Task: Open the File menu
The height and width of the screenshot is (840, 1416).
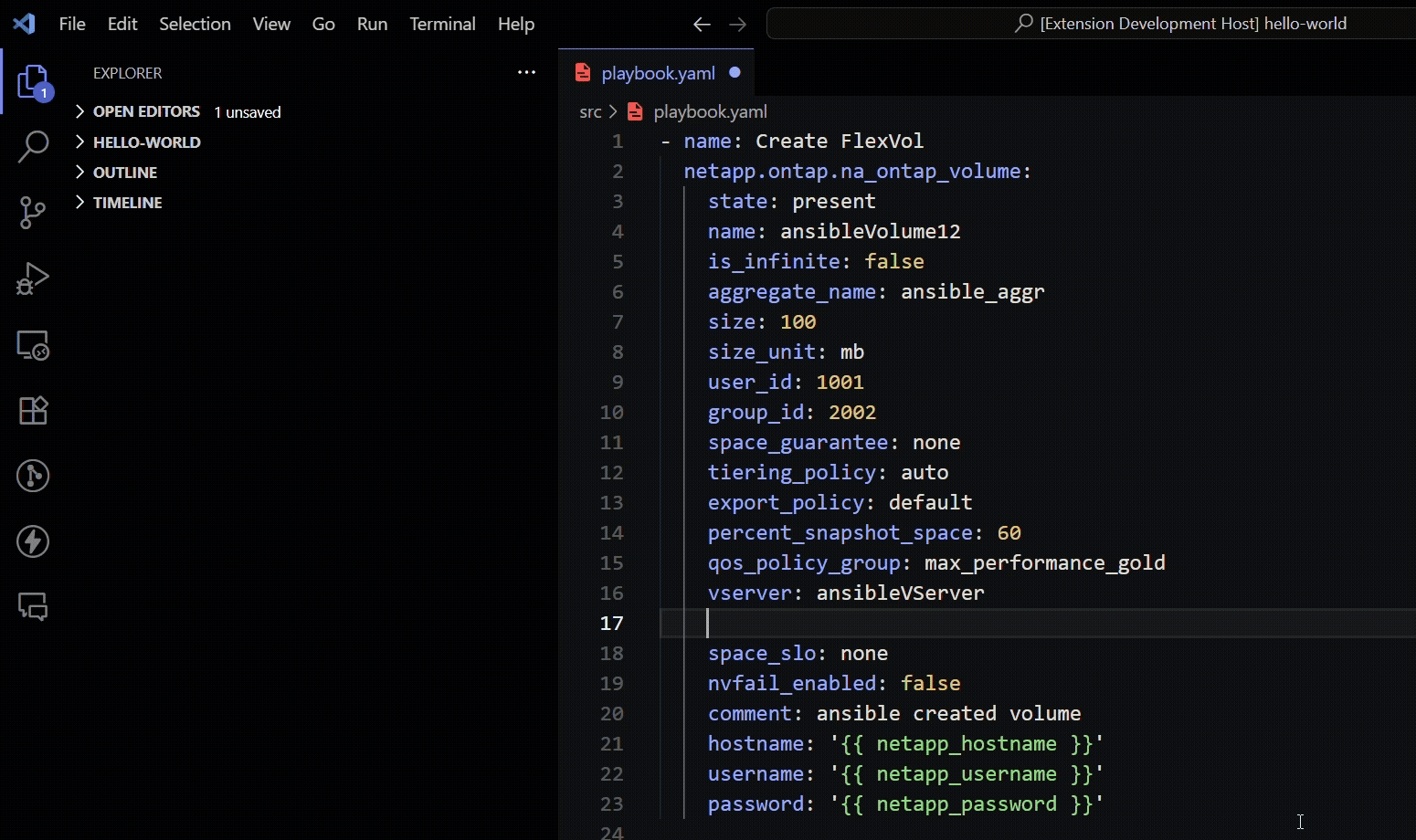Action: [x=71, y=24]
